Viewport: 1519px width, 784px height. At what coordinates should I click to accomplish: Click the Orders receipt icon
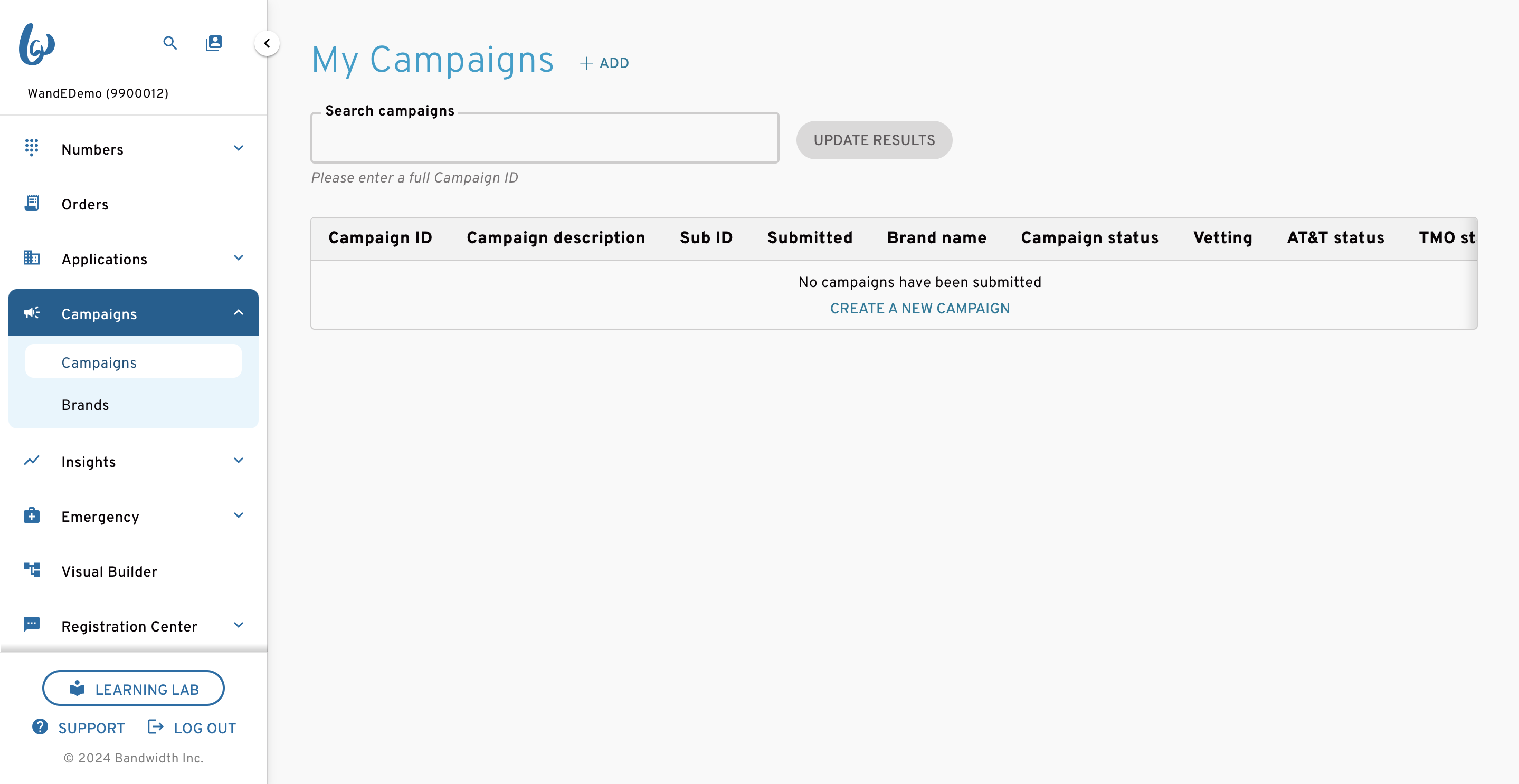coord(32,203)
